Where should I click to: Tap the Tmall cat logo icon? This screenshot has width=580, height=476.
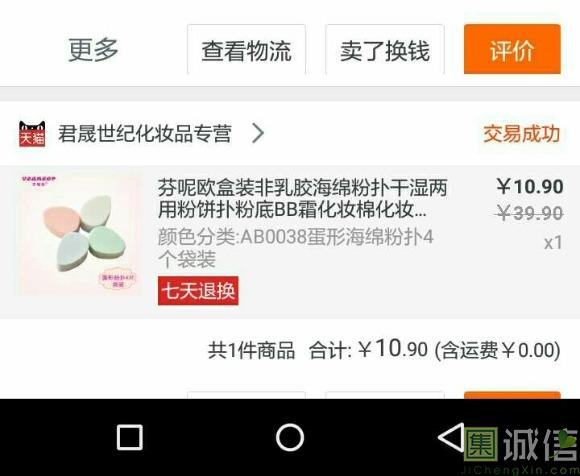tap(32, 134)
